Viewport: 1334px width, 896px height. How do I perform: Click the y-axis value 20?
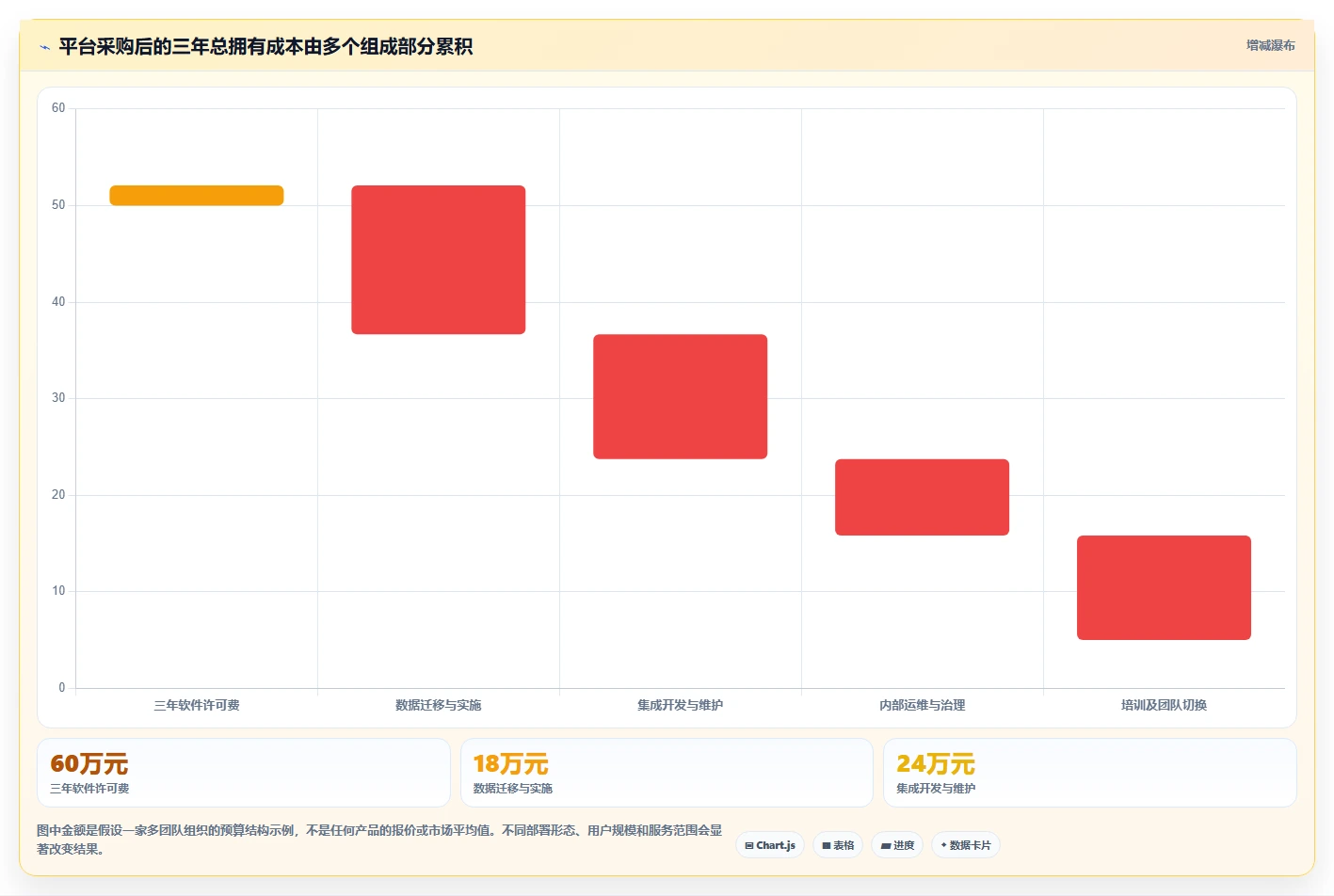point(58,495)
